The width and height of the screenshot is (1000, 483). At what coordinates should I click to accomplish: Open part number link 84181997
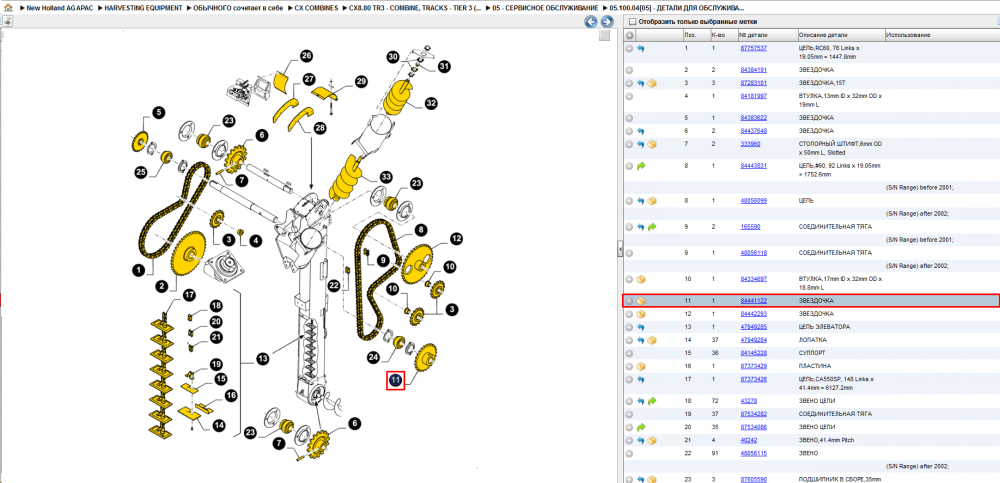tap(753, 96)
